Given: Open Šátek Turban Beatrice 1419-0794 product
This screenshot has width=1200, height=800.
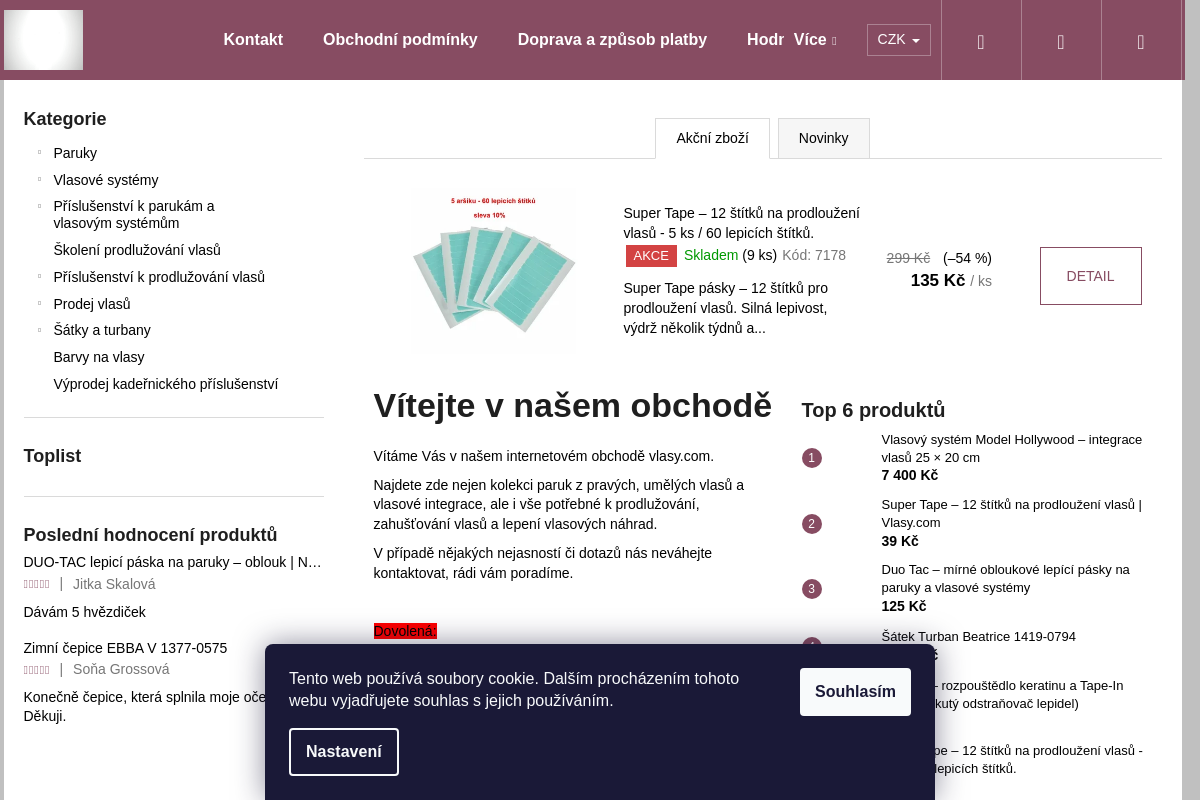Looking at the screenshot, I should 978,636.
